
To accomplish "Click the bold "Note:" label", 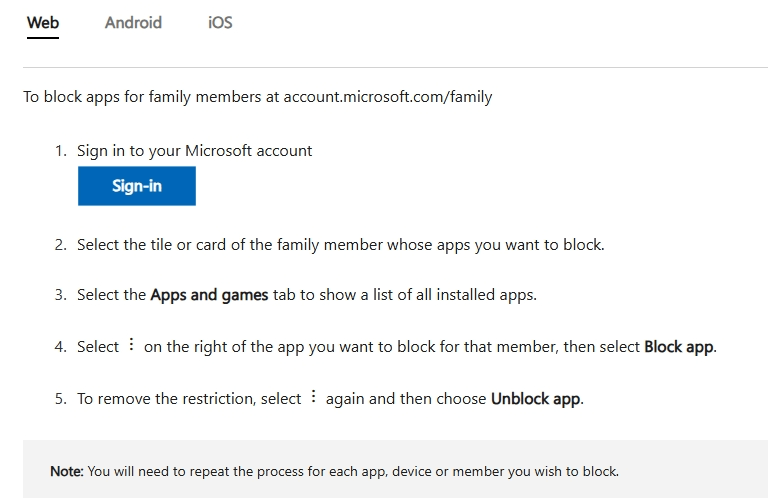I will point(67,471).
